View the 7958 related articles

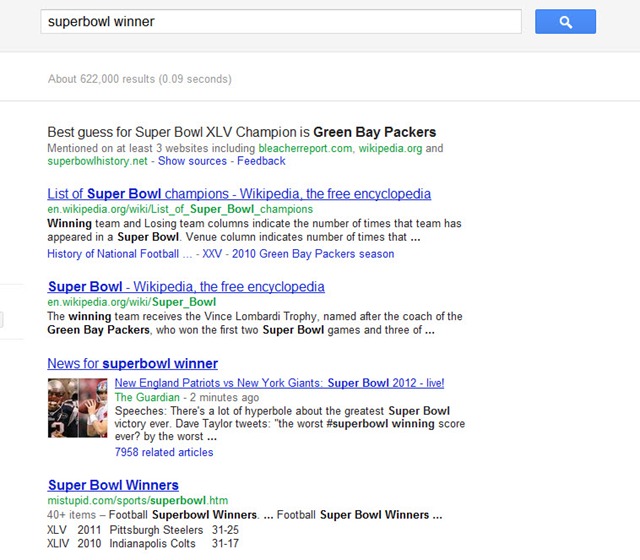point(164,452)
